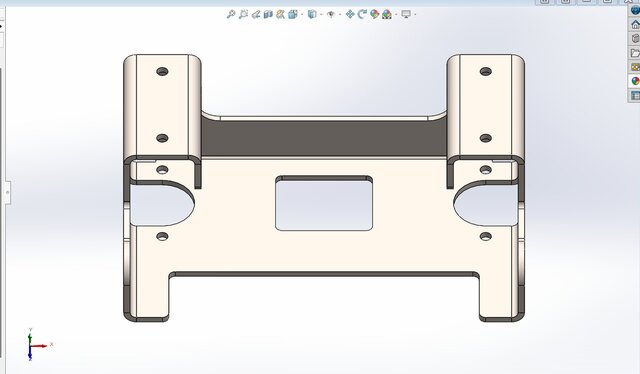The width and height of the screenshot is (640, 374).
Task: Open the Apply Scene dropdown arrow
Action: [396, 15]
